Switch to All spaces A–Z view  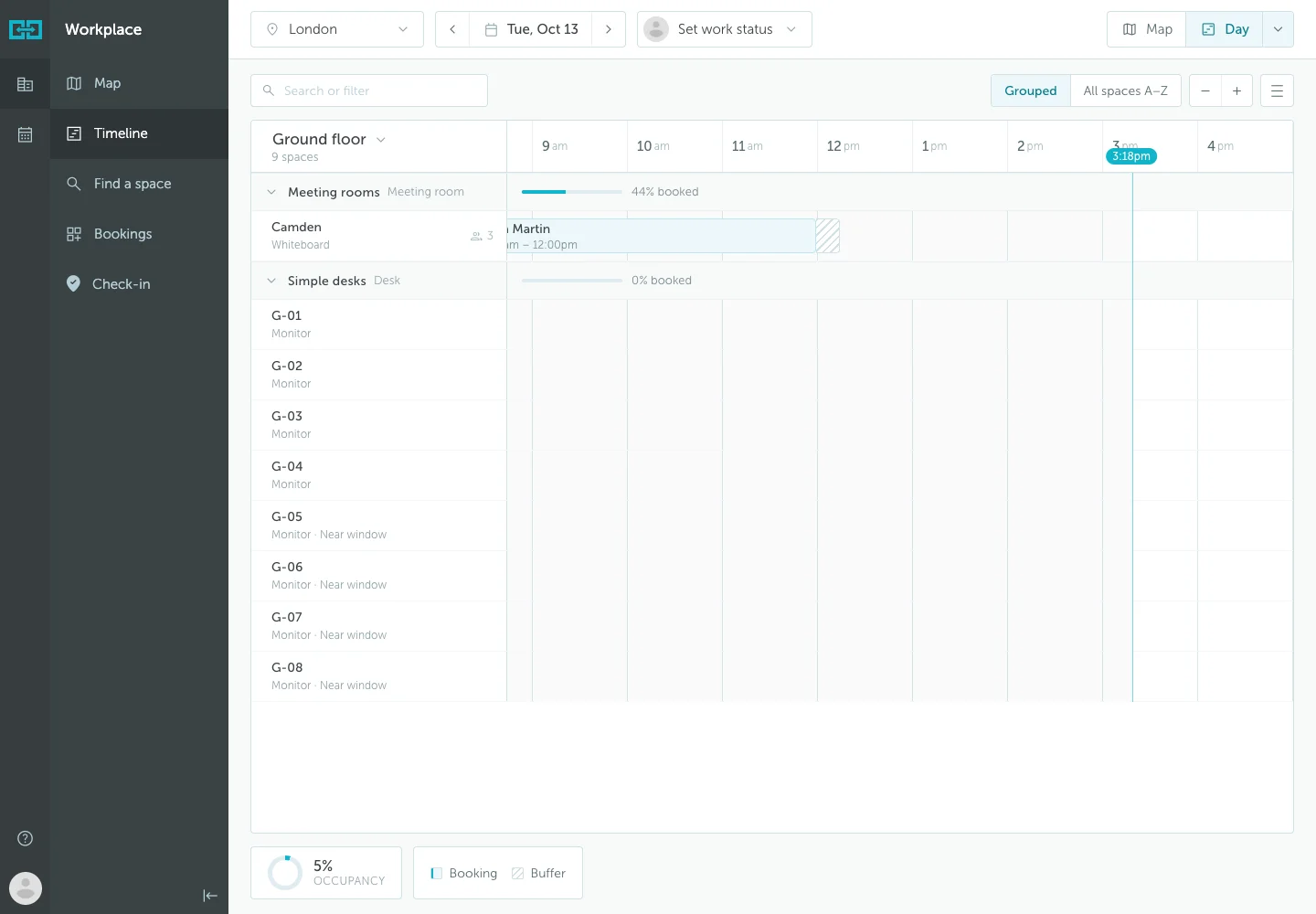tap(1126, 90)
